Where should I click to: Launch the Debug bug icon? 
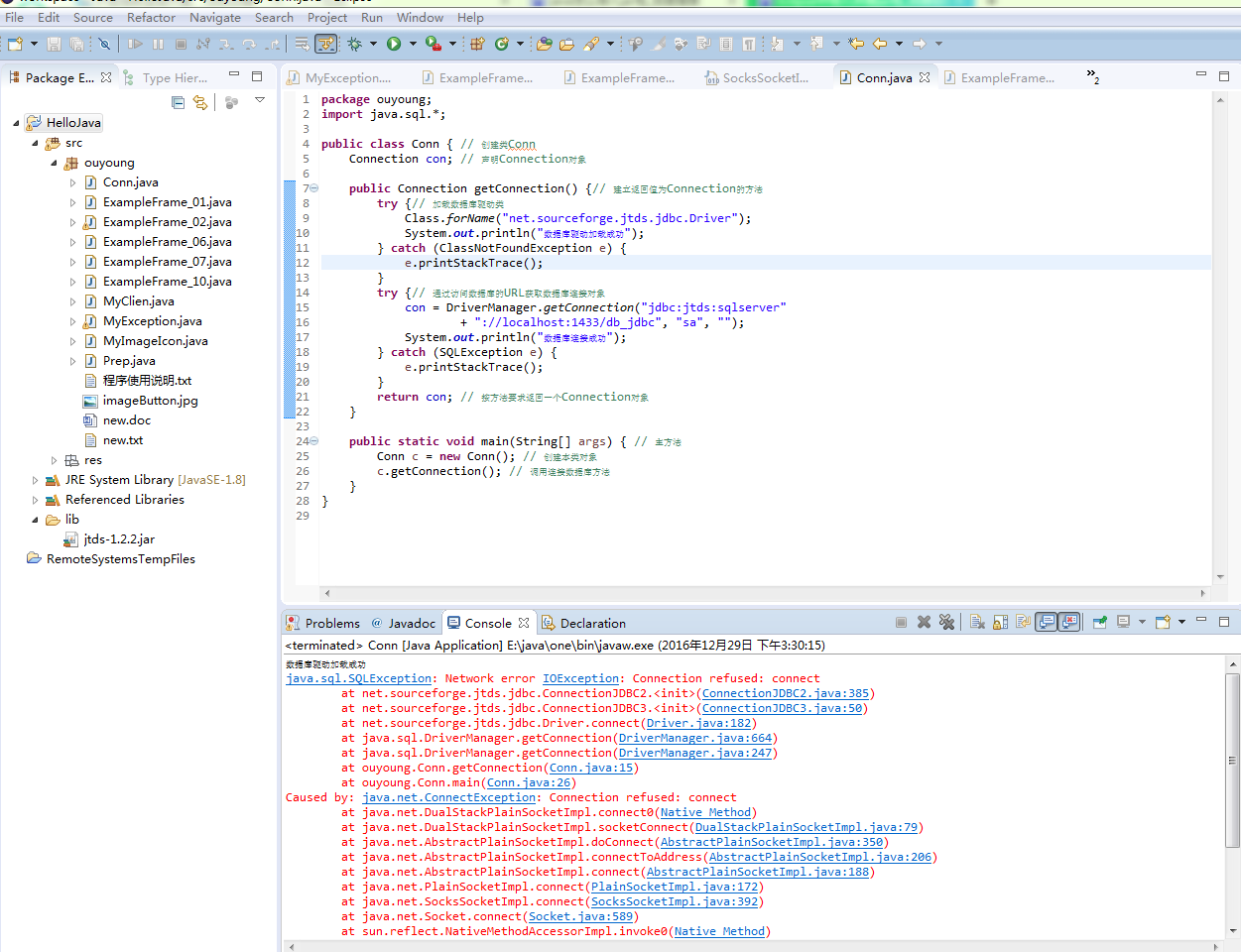tap(354, 44)
